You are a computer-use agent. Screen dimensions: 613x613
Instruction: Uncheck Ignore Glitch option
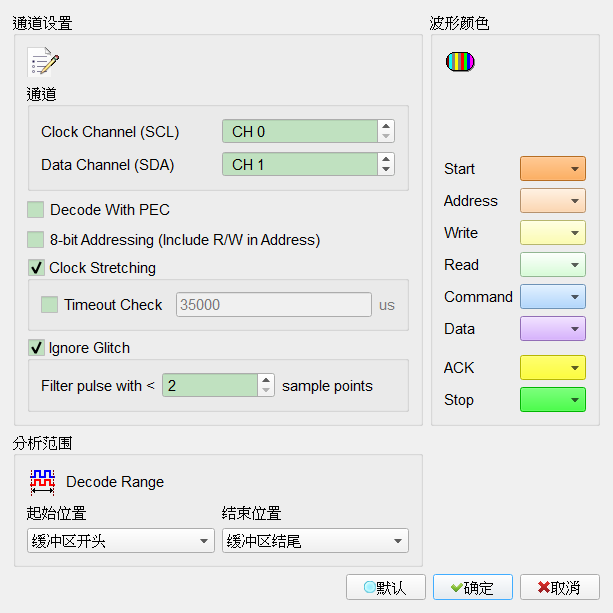pos(36,348)
